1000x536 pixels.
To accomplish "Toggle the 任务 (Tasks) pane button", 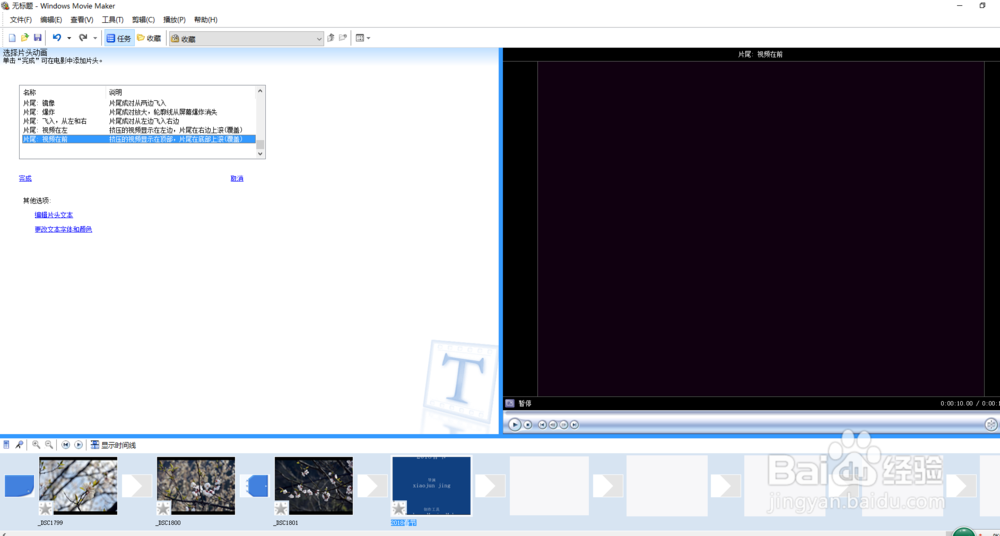I will [119, 38].
